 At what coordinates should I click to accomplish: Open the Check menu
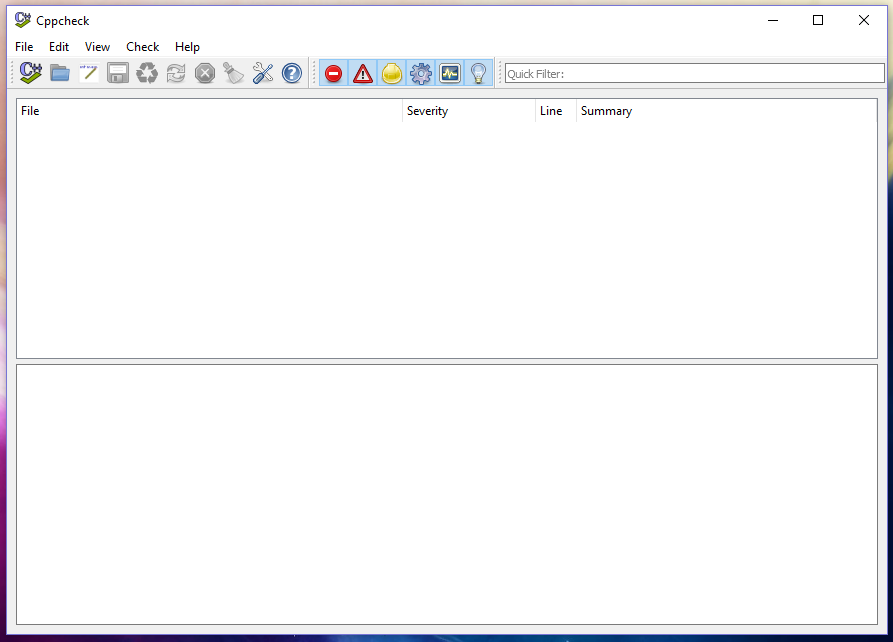142,47
